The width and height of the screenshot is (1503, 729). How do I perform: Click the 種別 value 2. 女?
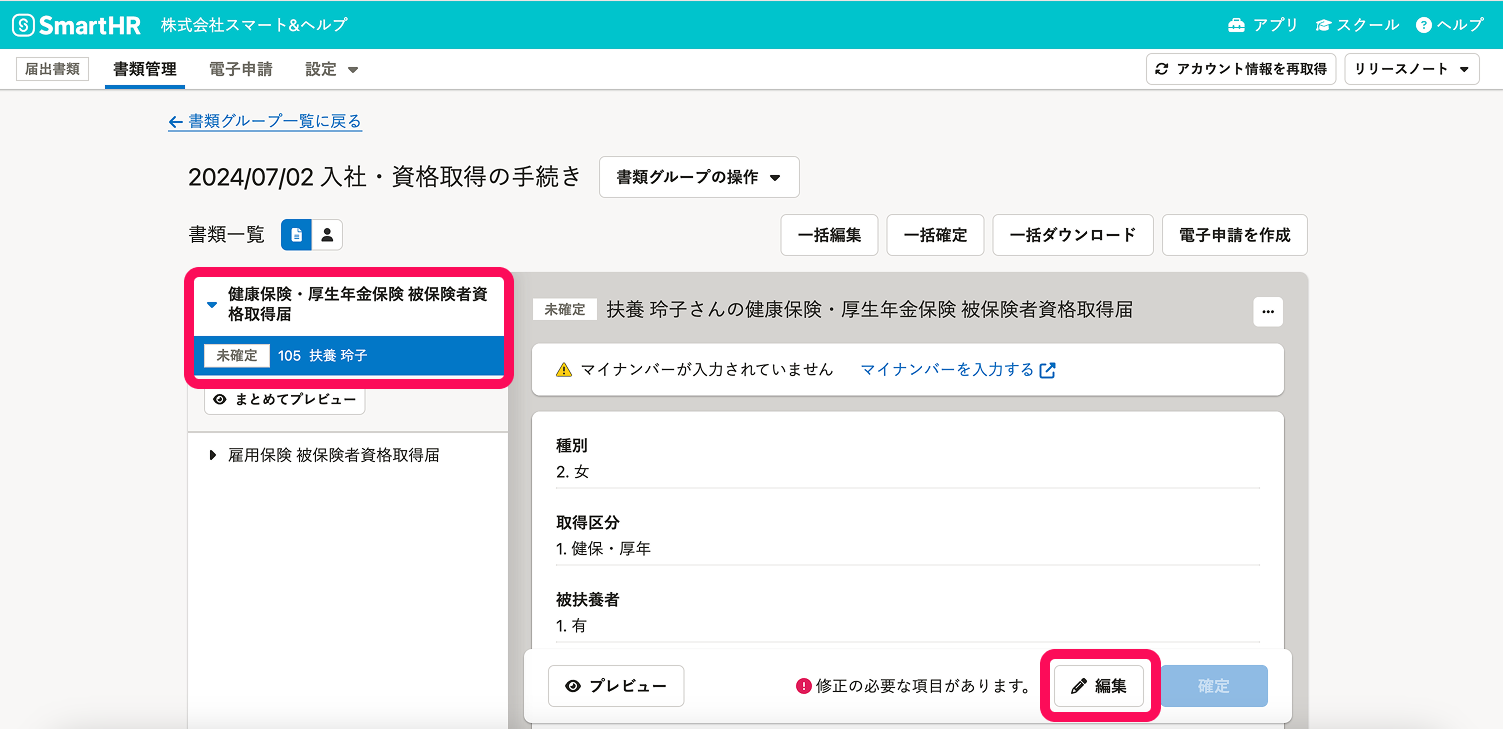point(573,472)
